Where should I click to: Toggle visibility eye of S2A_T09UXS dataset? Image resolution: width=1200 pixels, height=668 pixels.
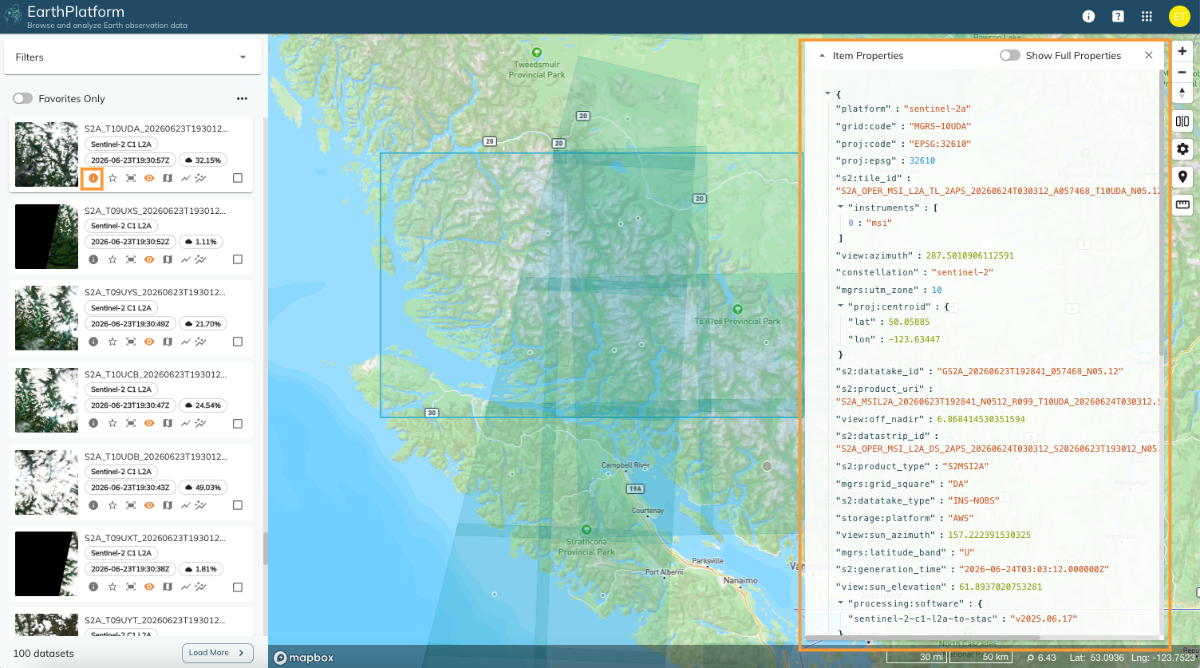pos(149,259)
